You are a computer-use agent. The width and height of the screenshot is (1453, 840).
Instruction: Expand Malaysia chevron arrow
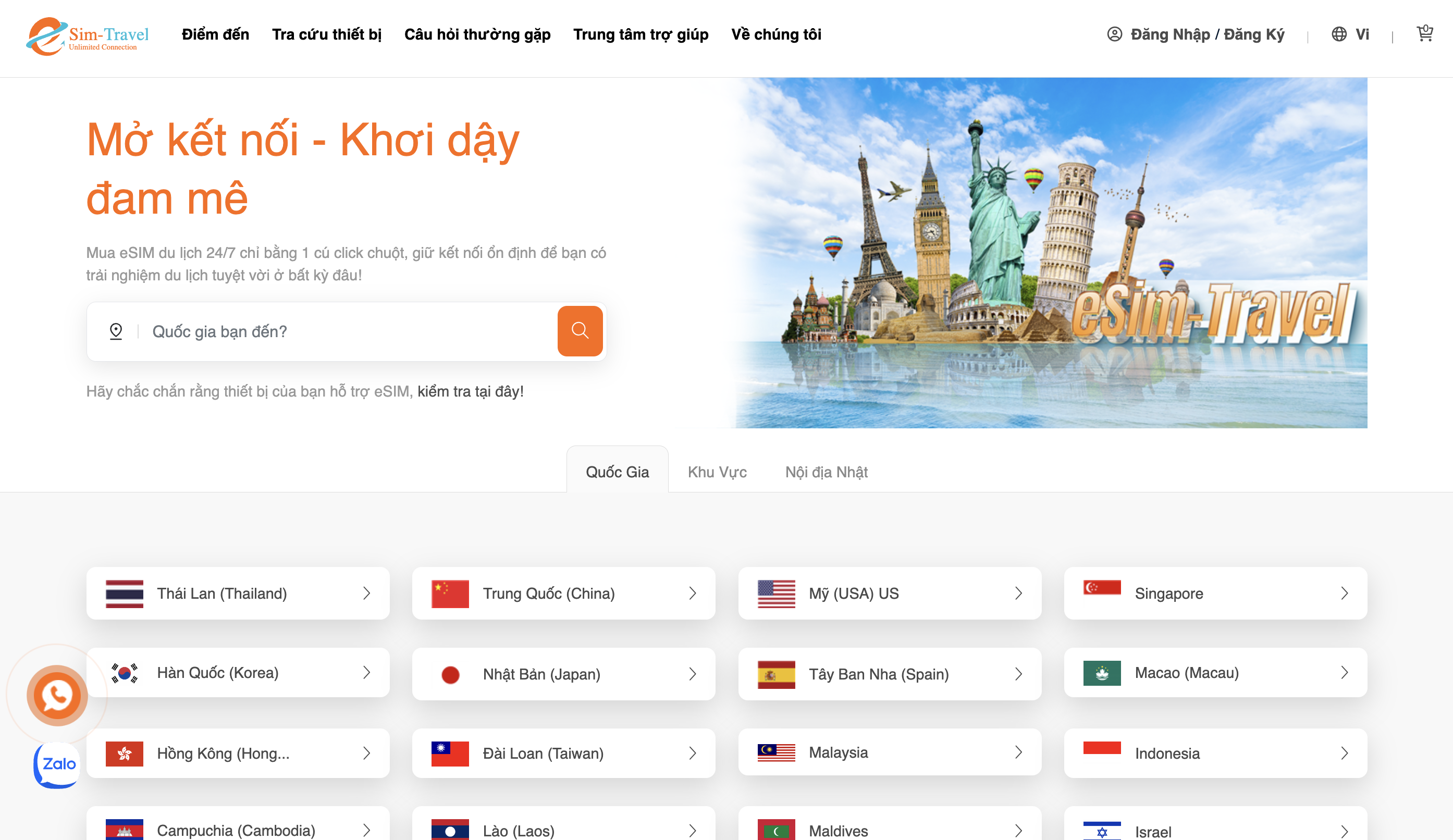pyautogui.click(x=1018, y=752)
